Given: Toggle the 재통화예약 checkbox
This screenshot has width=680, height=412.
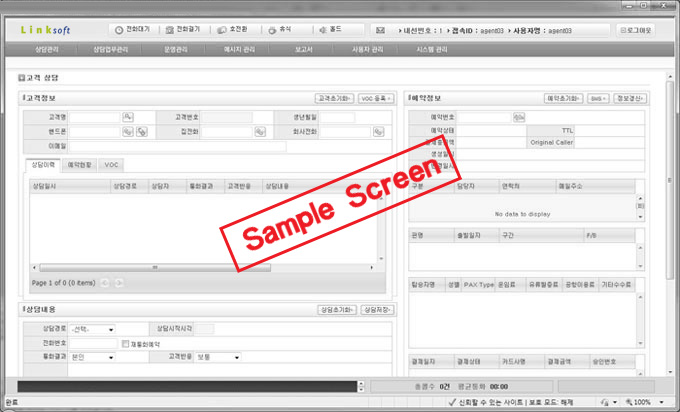Looking at the screenshot, I should pos(123,343).
